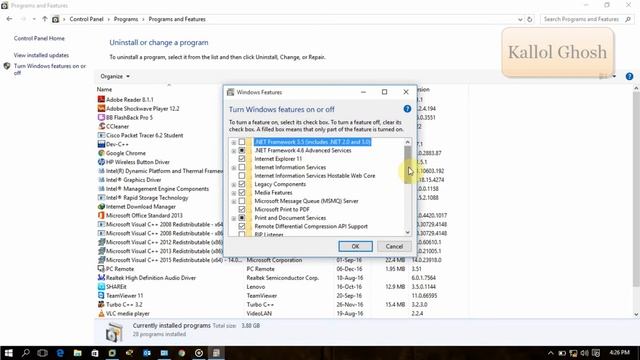Uncheck Remote Differential Compression API Support
640x360 pixels.
[242, 226]
